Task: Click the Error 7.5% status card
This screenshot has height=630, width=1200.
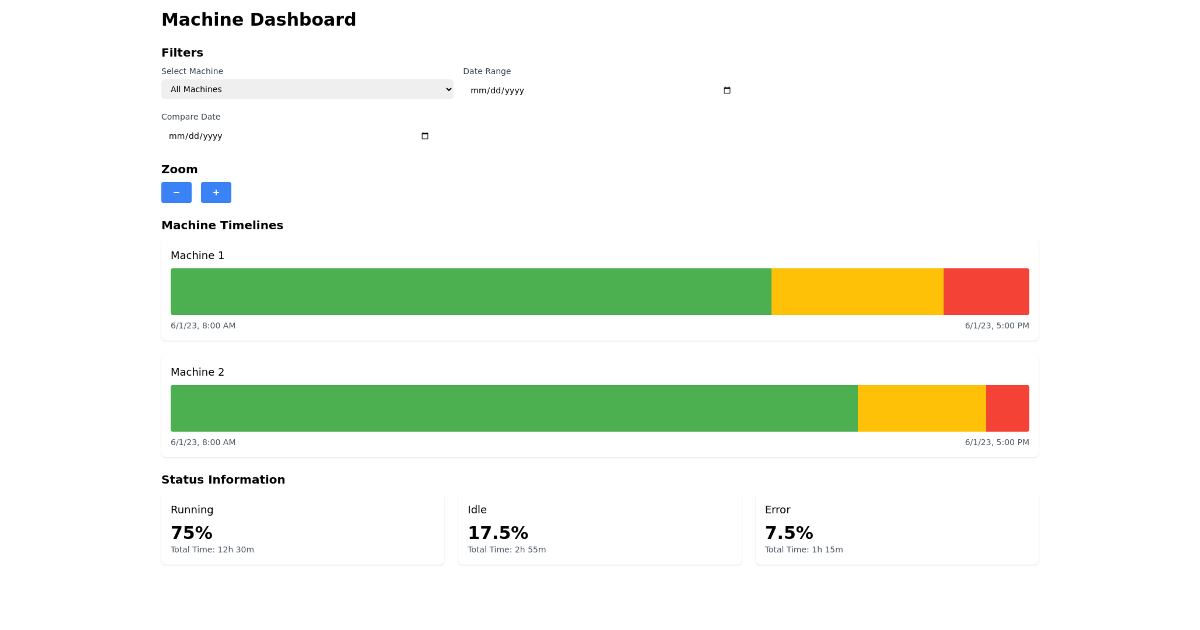Action: point(896,528)
